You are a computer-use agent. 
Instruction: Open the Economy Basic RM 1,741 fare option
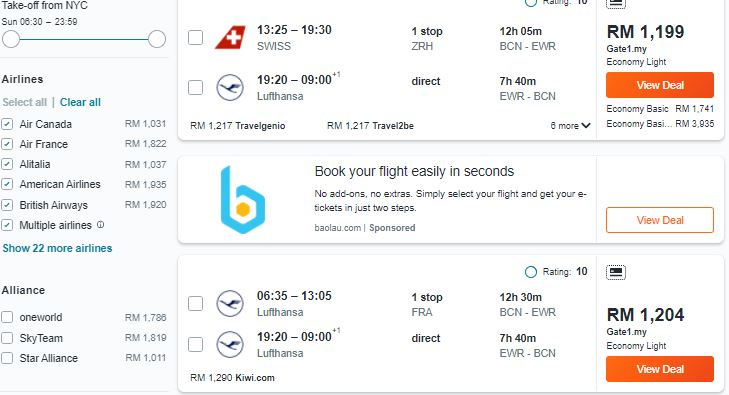point(660,109)
